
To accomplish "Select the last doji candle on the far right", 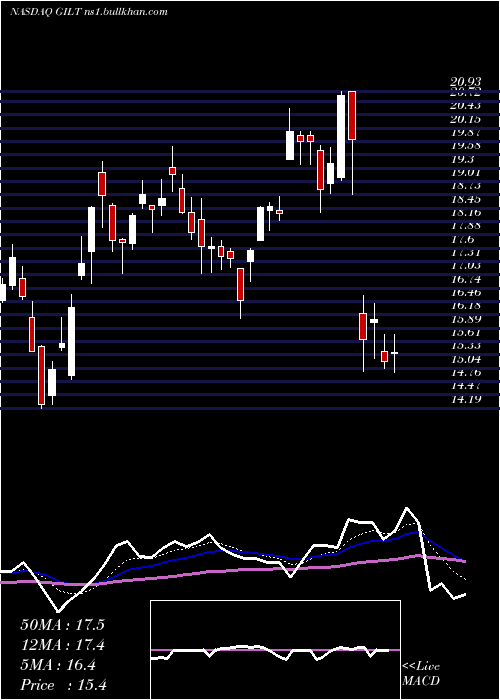I will 395,353.
